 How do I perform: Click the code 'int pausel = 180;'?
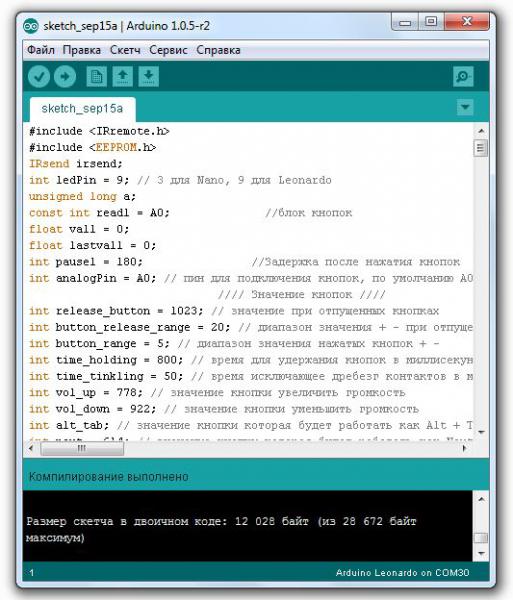[x=86, y=262]
